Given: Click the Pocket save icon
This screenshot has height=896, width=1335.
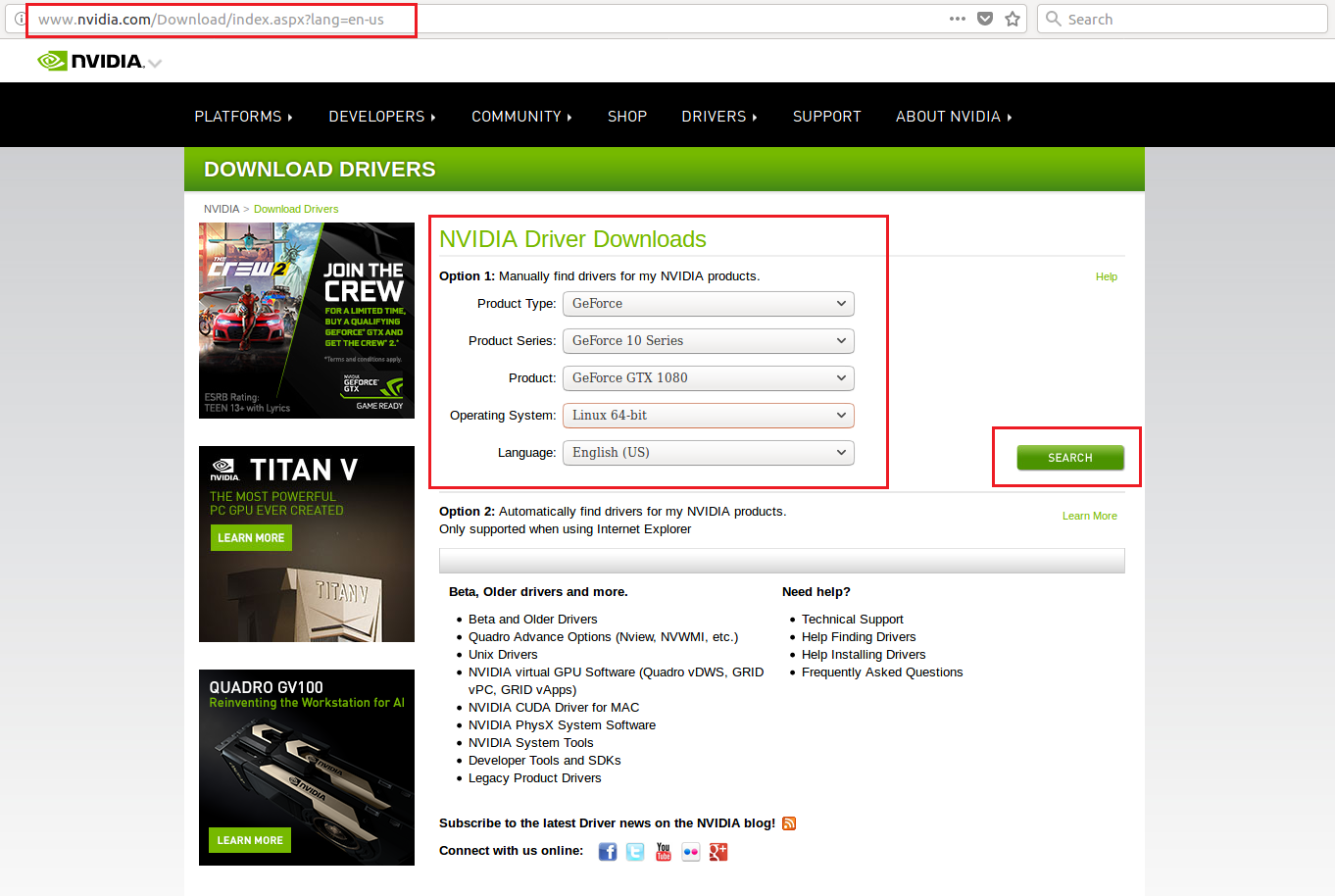Looking at the screenshot, I should pos(985,19).
